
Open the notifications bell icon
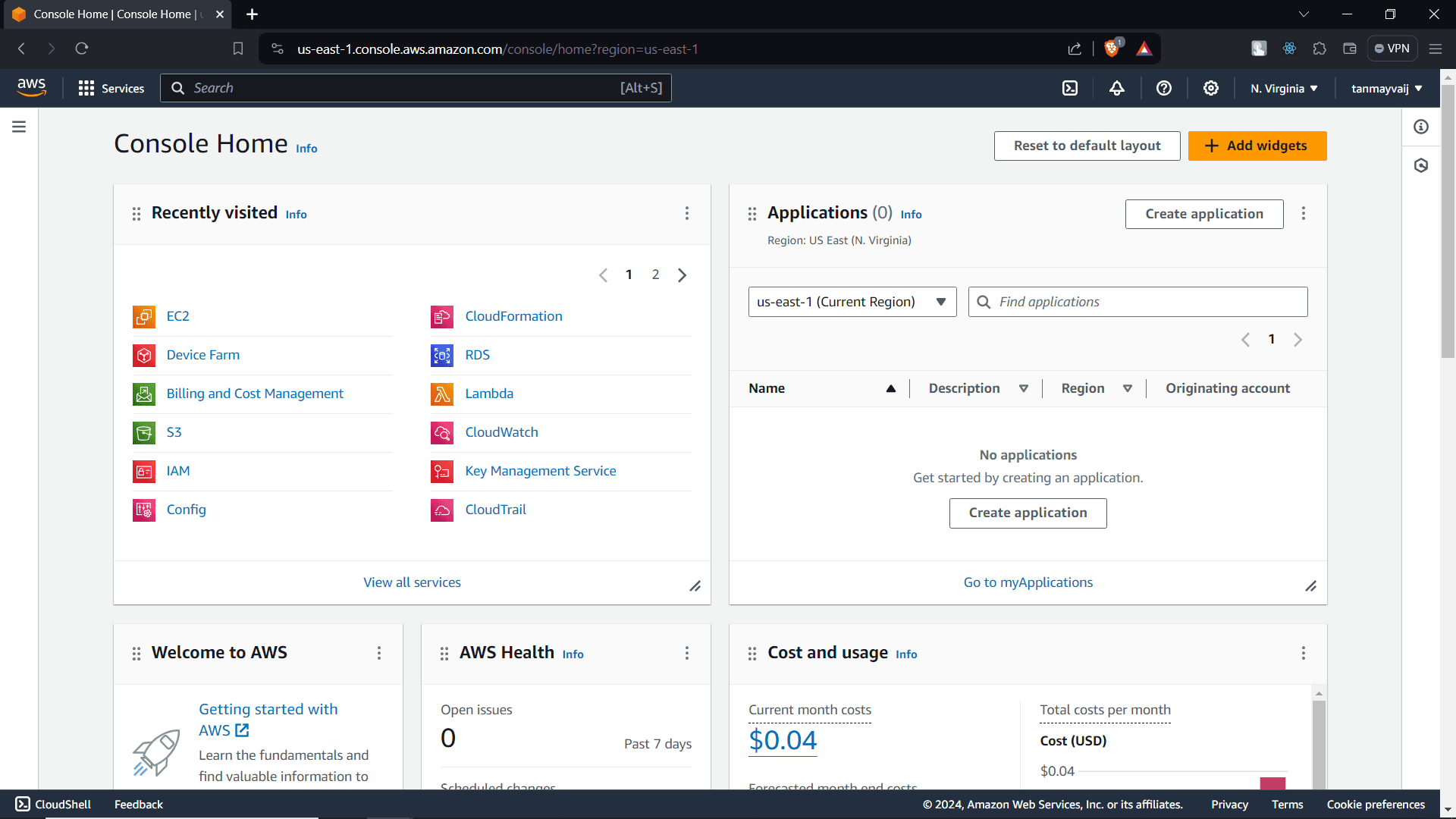pos(1117,88)
